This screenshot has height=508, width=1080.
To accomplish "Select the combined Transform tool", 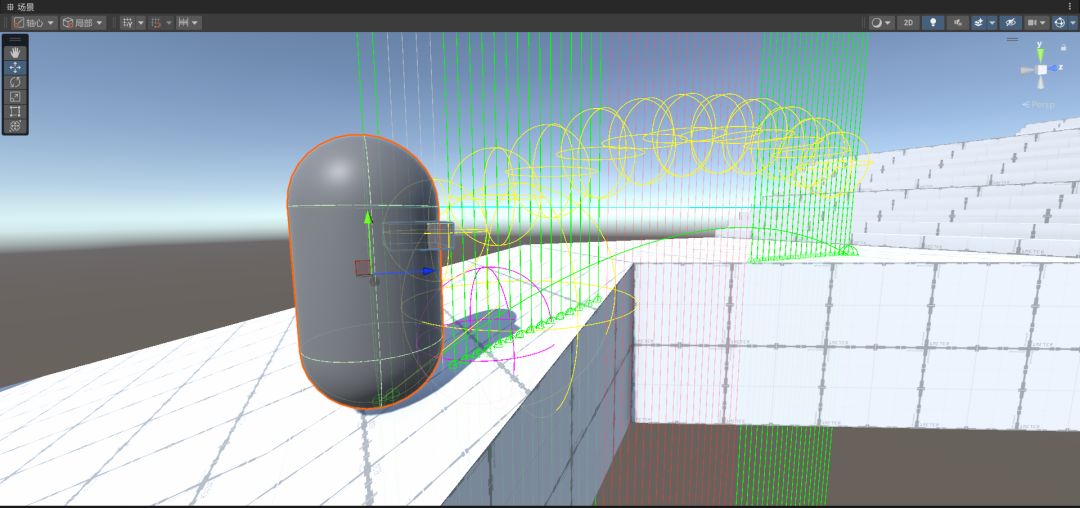I will (x=15, y=125).
